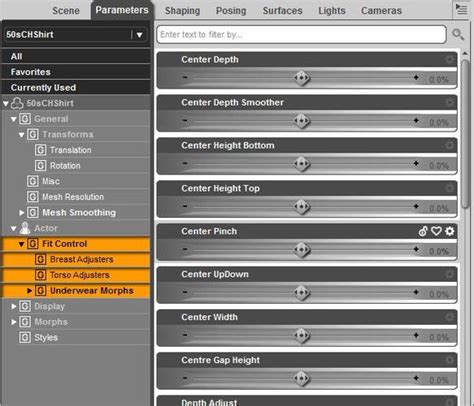
Task: Expand the Mesh Smoothing group
Action: click(x=22, y=213)
